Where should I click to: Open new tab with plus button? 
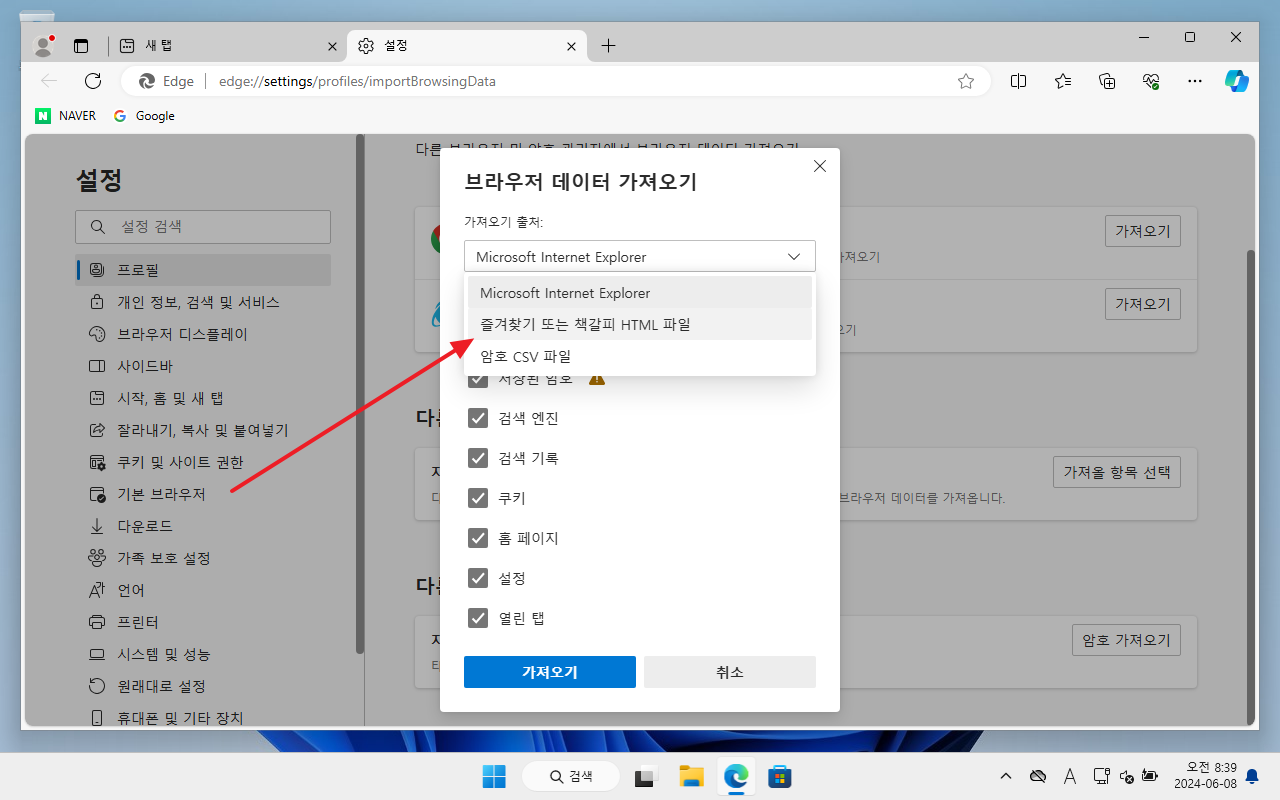pos(608,46)
